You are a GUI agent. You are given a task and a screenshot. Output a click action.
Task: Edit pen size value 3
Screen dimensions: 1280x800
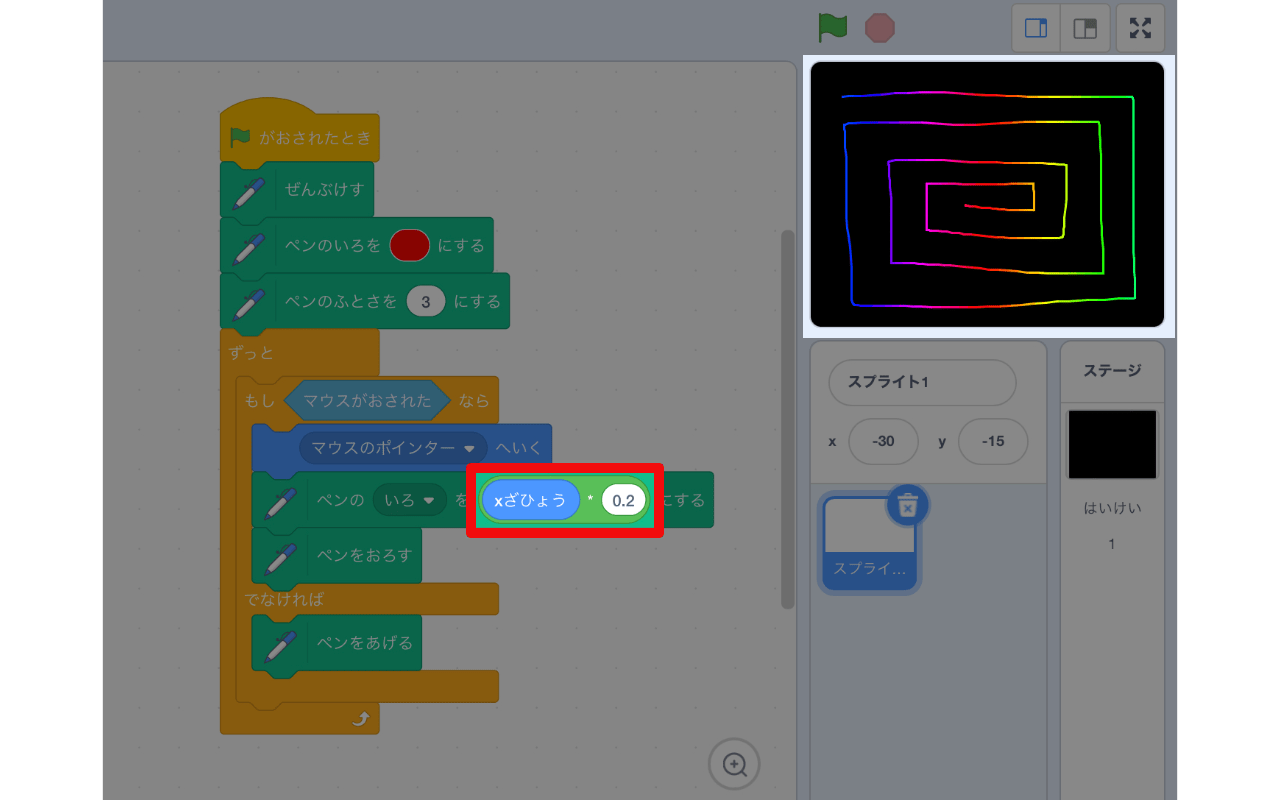(x=426, y=301)
